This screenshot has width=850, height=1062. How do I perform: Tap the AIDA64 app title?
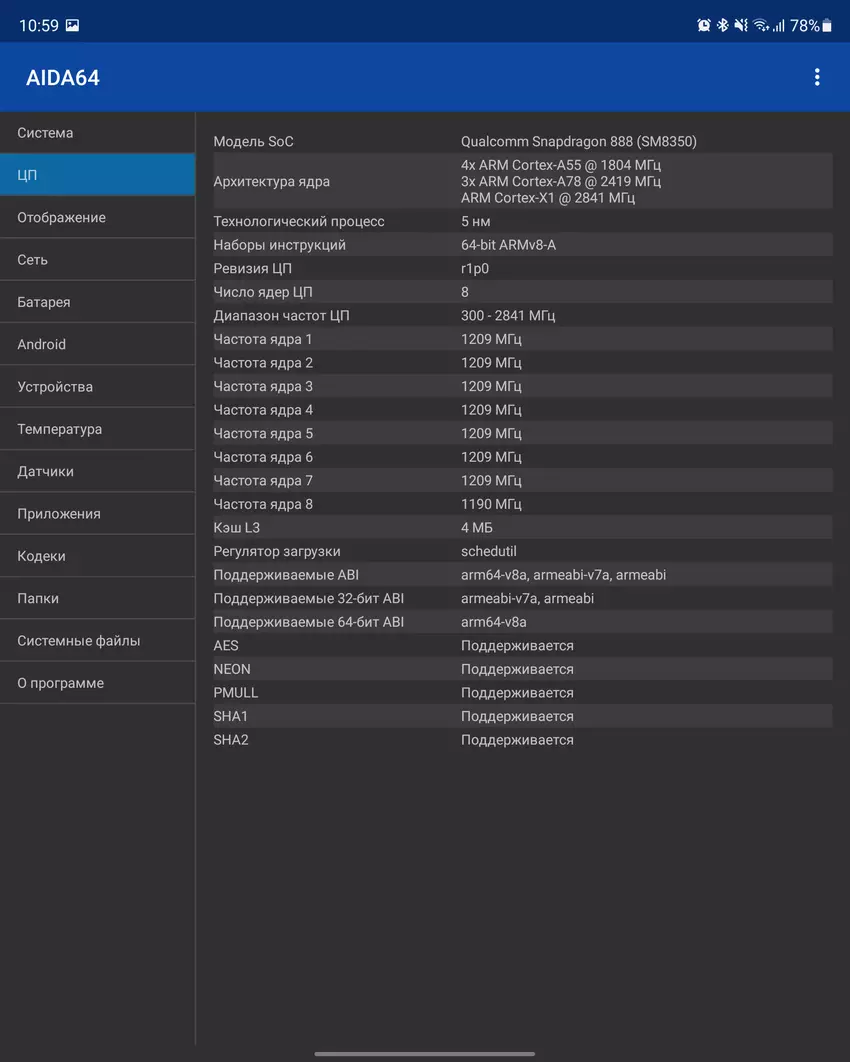point(63,78)
